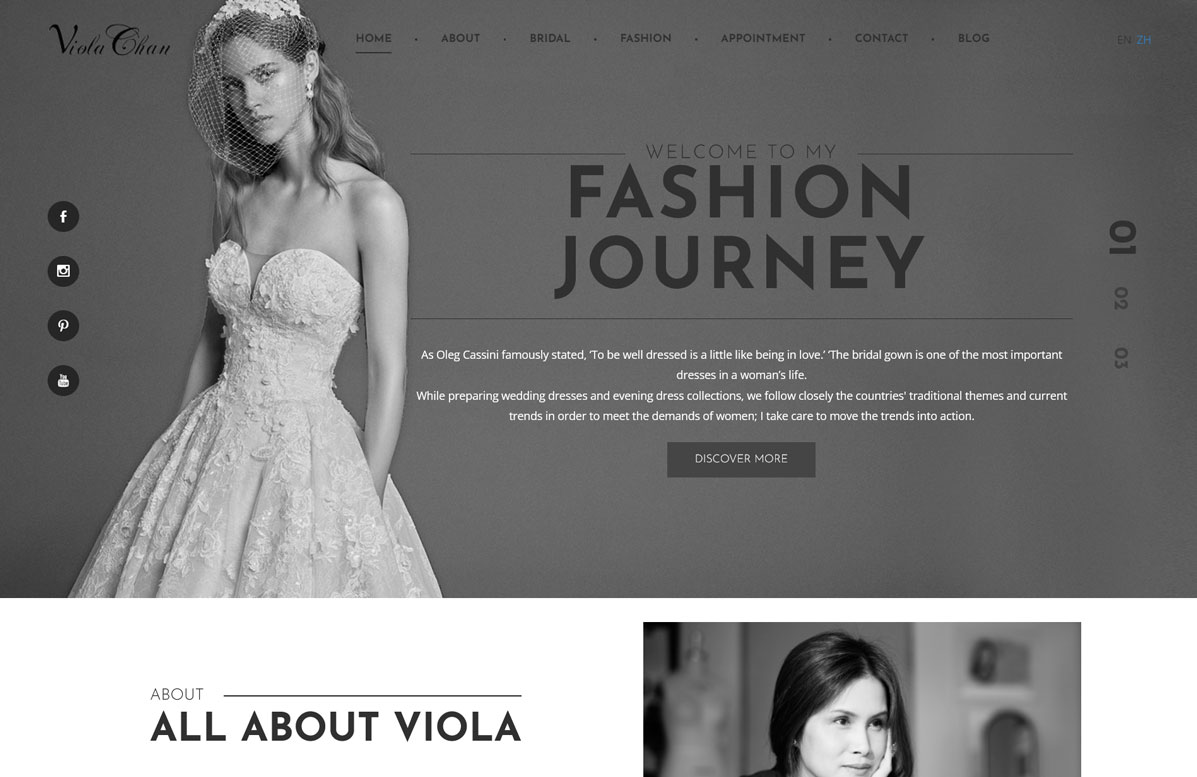Open the Bridal menu item
The height and width of the screenshot is (777, 1197).
(550, 38)
